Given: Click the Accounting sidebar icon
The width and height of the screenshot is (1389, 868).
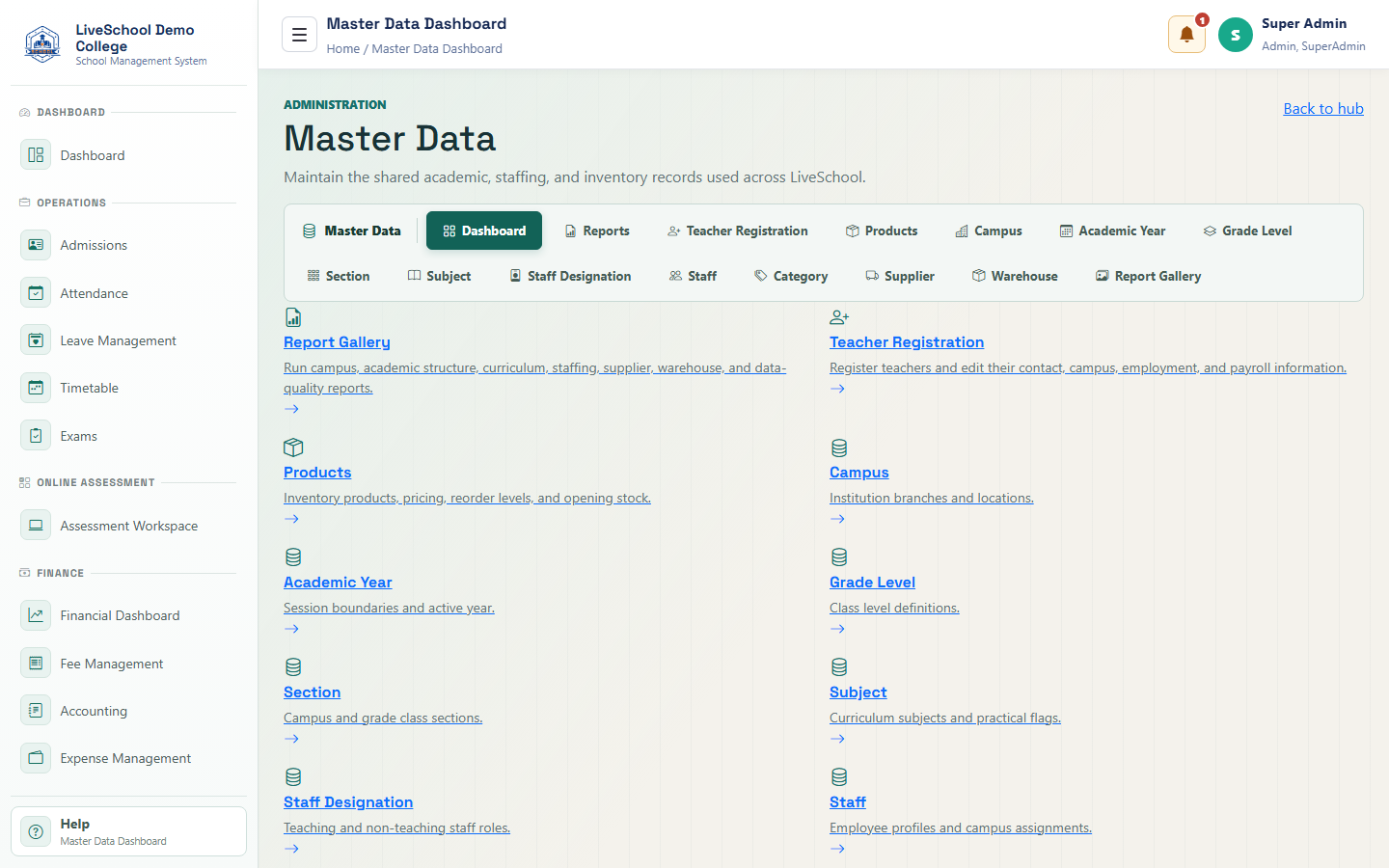Looking at the screenshot, I should [x=36, y=711].
